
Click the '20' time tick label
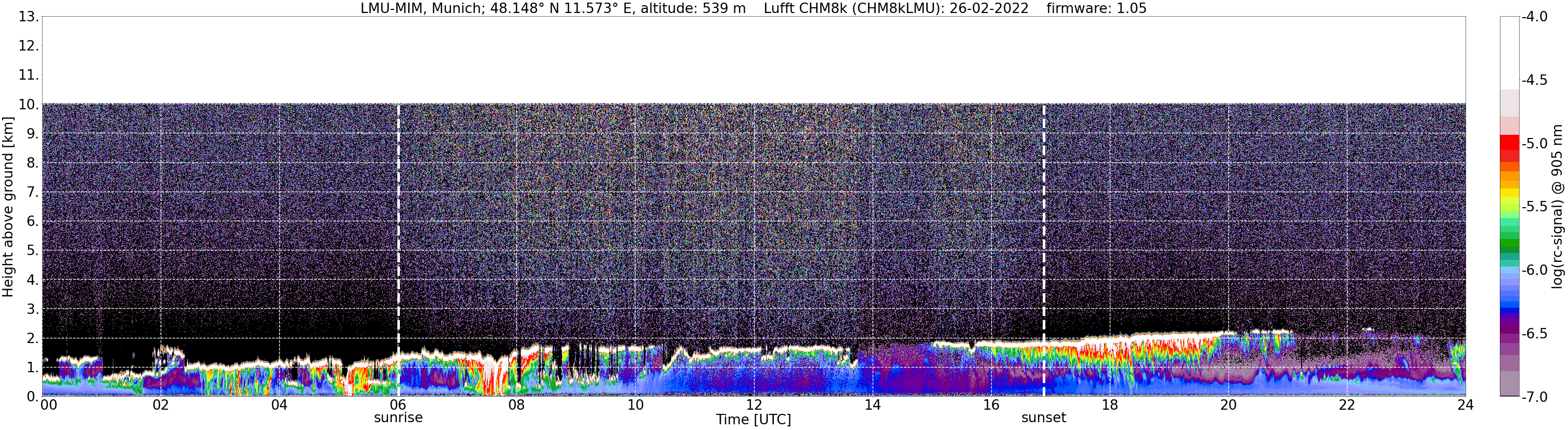pyautogui.click(x=1228, y=405)
